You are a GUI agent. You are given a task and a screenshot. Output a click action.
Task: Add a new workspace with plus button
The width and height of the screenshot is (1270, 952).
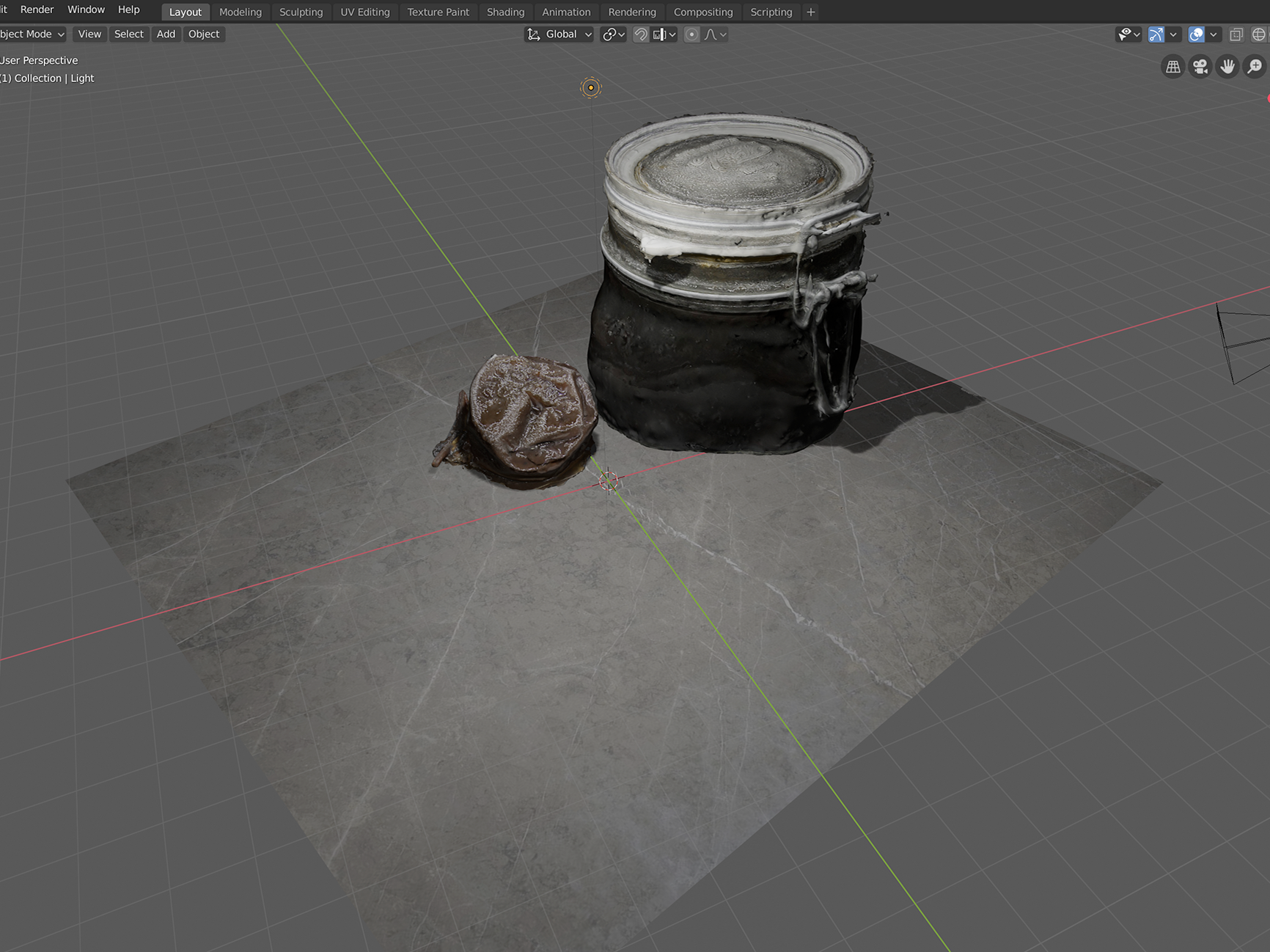(x=811, y=12)
